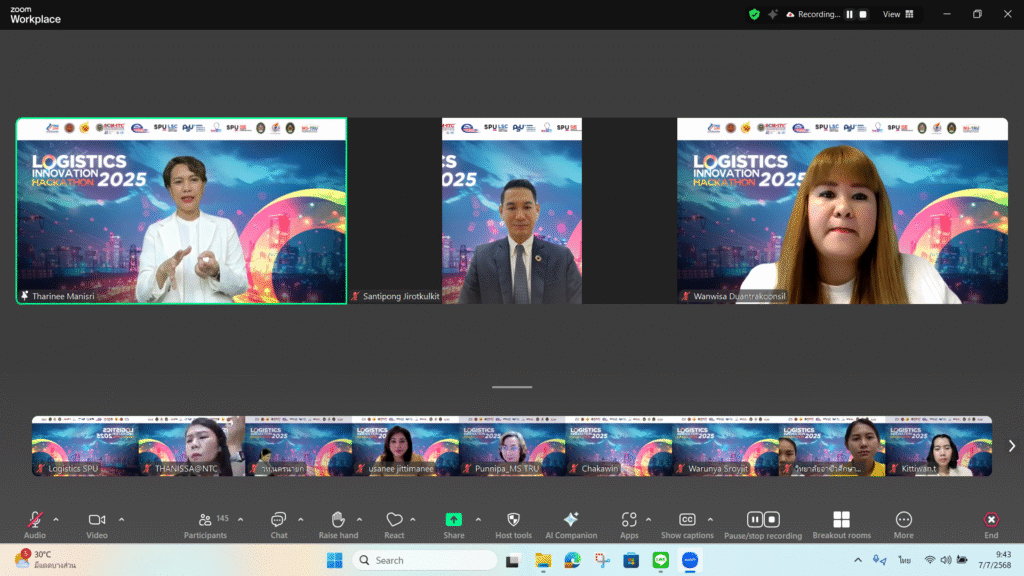Launch AI Companion from the toolbar

[571, 524]
